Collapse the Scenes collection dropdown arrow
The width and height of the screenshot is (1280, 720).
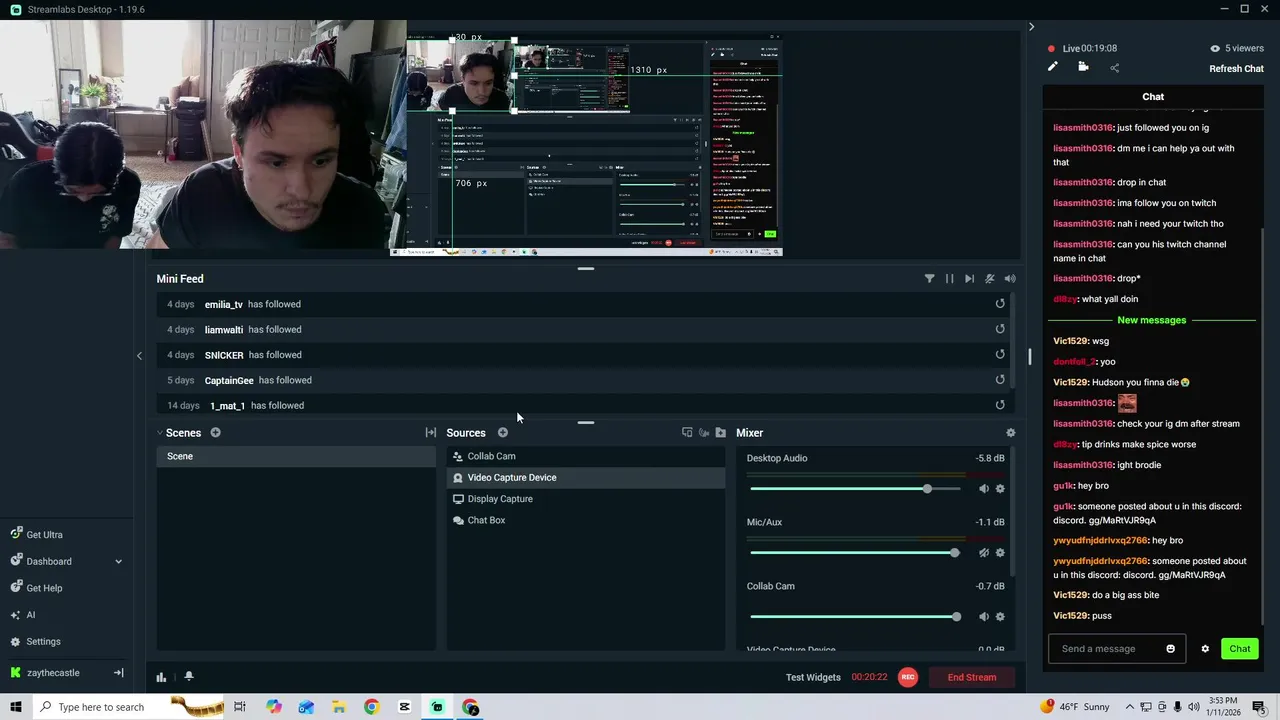160,433
